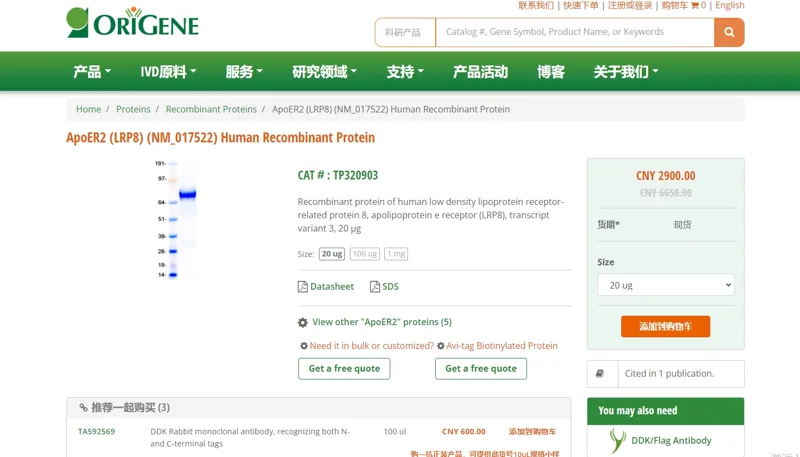800x457 pixels.
Task: Click 联系我们 in top bar
Action: point(536,6)
